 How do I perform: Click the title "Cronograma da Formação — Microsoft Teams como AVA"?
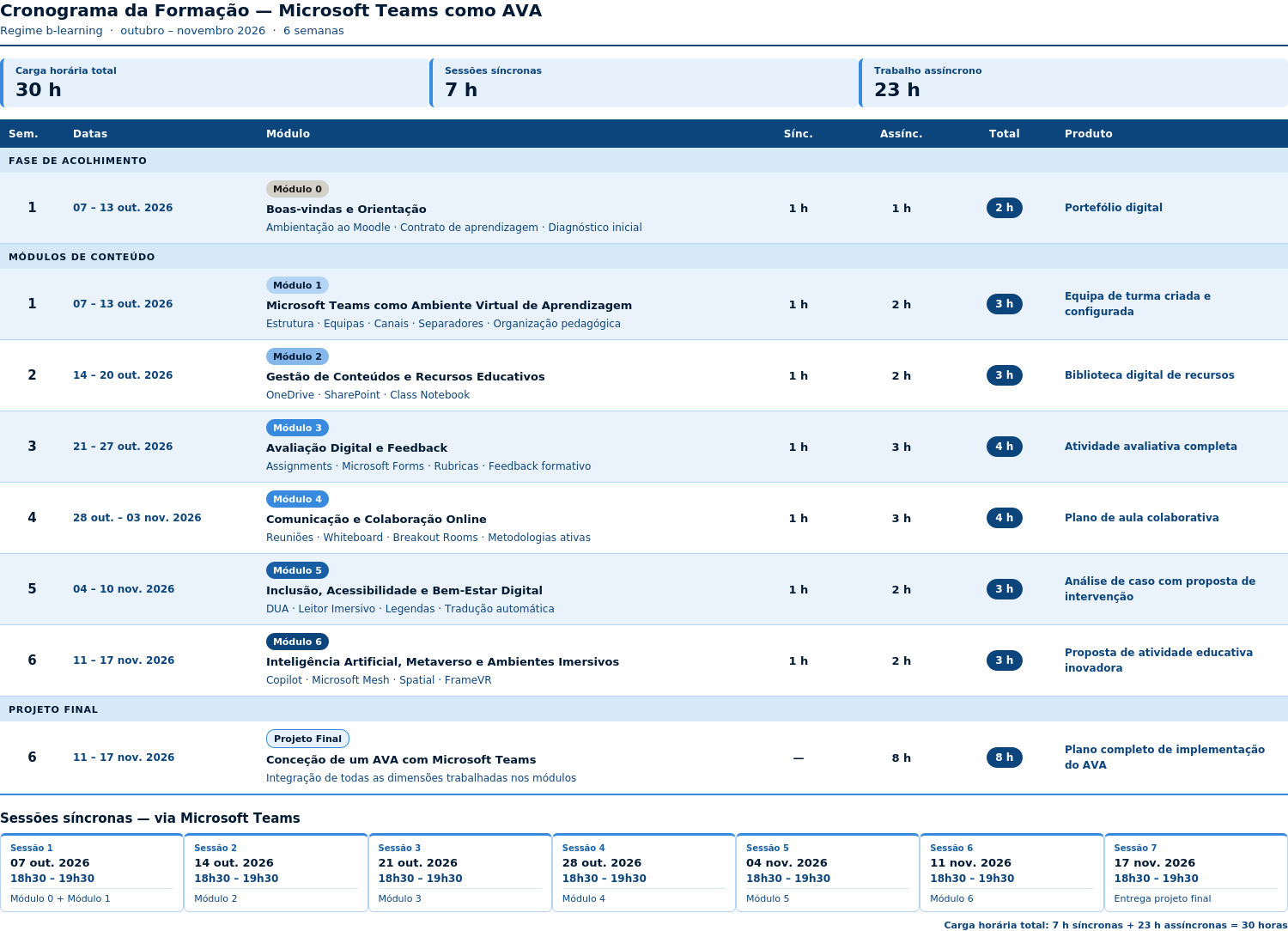pos(271,11)
